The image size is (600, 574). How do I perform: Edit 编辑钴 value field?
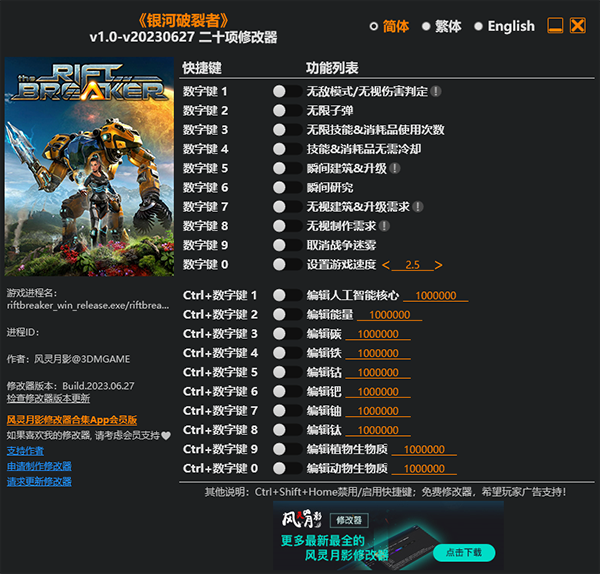(x=378, y=372)
